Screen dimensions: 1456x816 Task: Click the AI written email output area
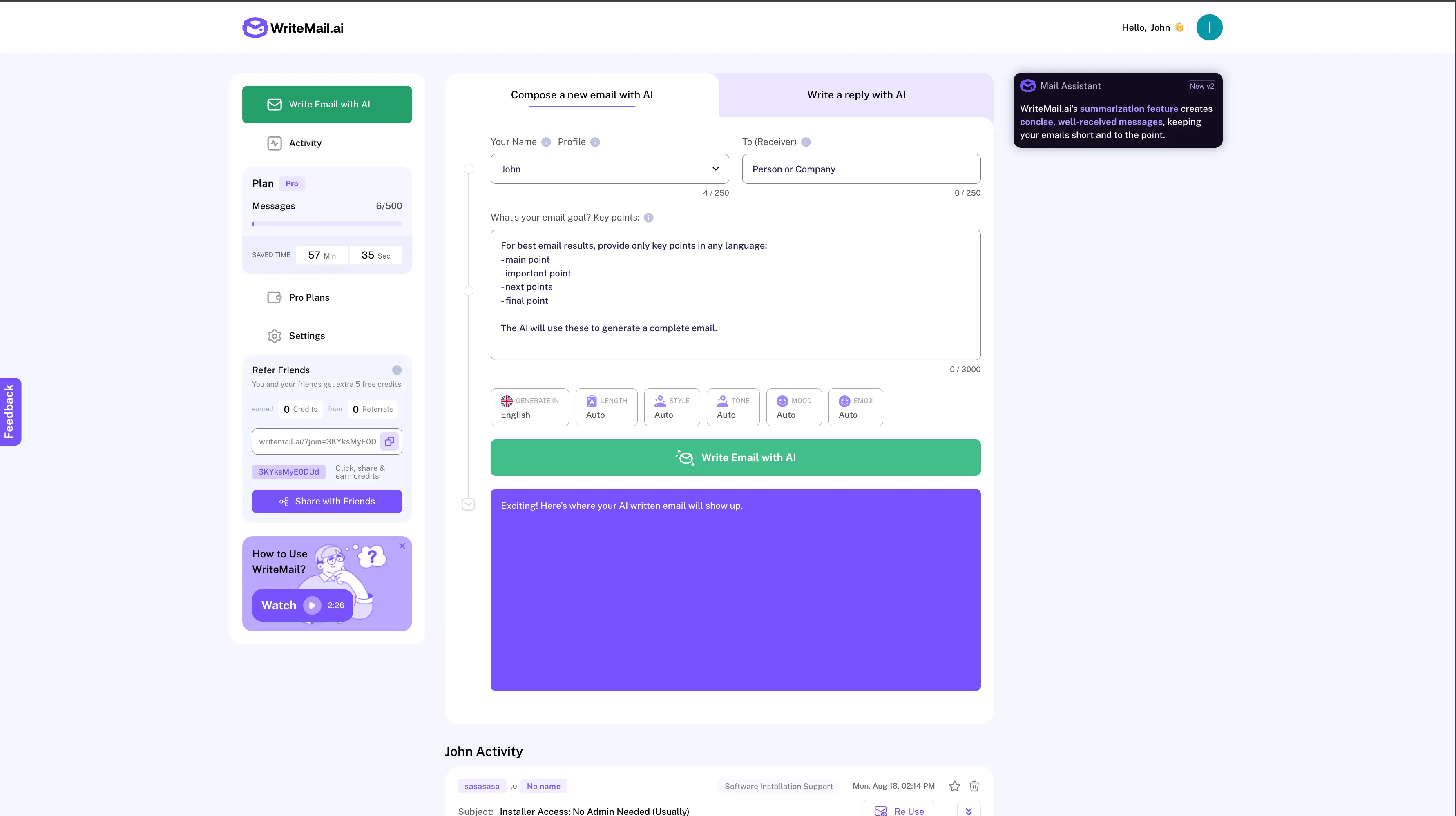(735, 590)
